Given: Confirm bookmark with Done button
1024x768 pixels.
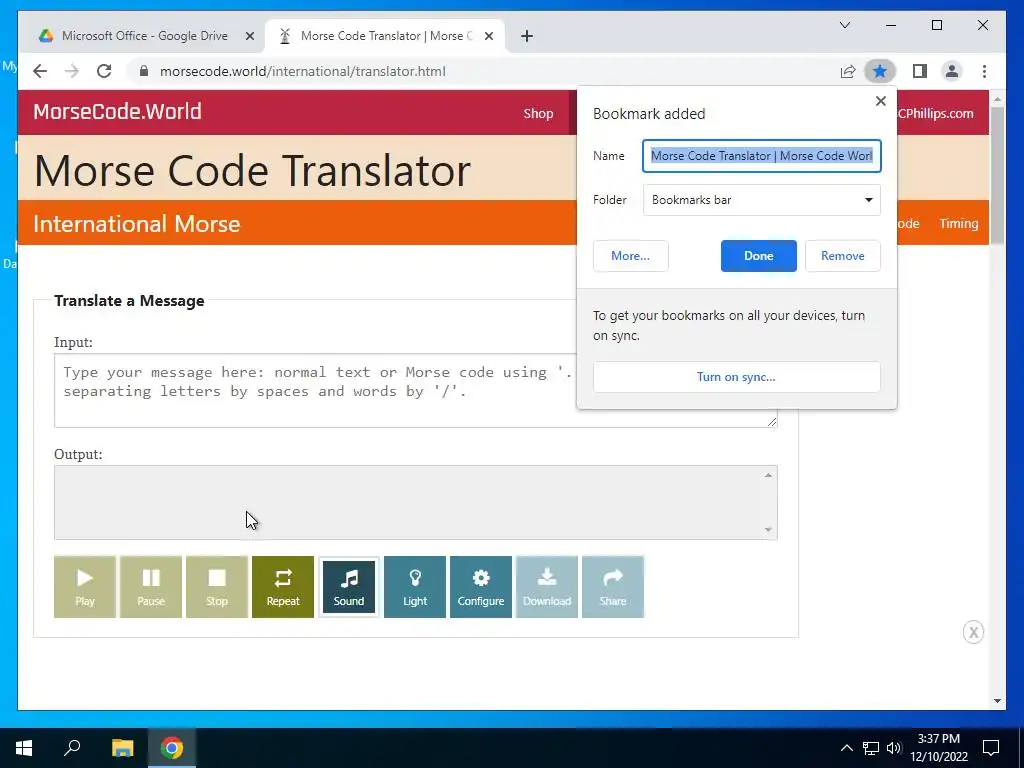Looking at the screenshot, I should tap(758, 256).
